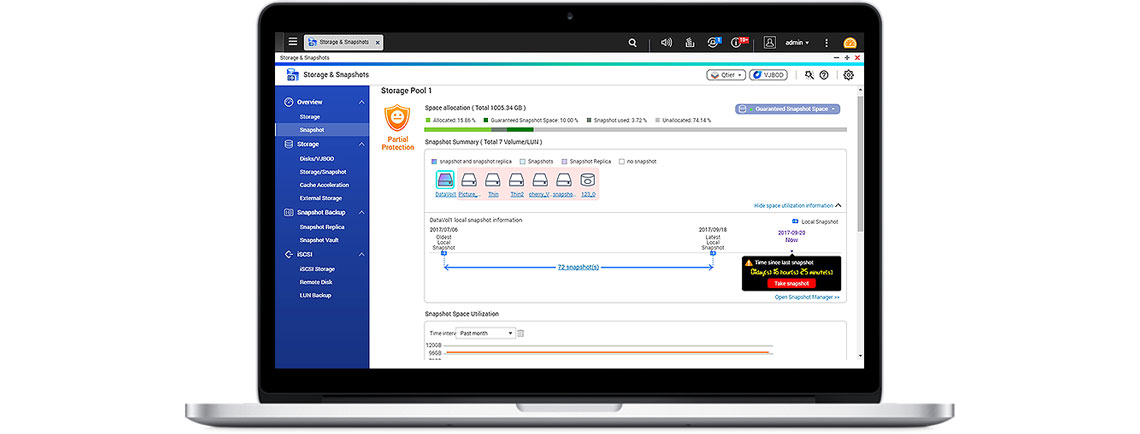Collapse the Snapshot Backup sidebar section

coord(362,212)
